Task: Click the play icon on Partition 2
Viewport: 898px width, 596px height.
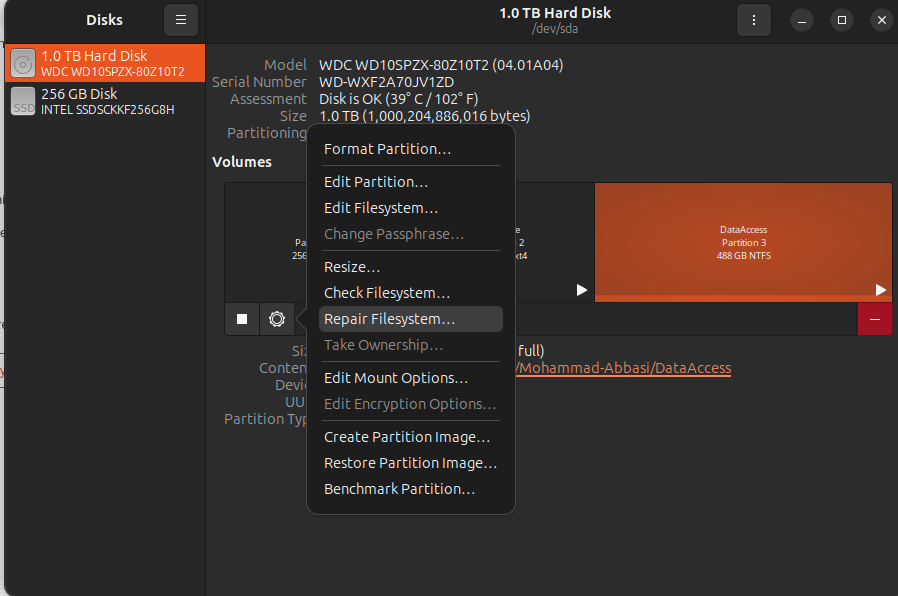Action: 582,290
